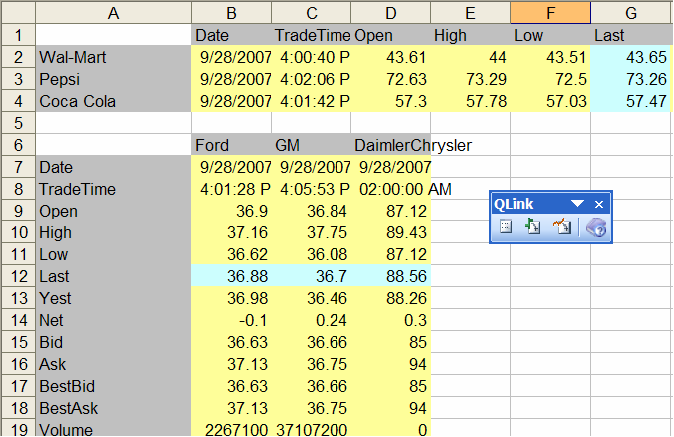Select Coca Cola's Low value 57.03
Screen dimensions: 674x437
(551, 101)
